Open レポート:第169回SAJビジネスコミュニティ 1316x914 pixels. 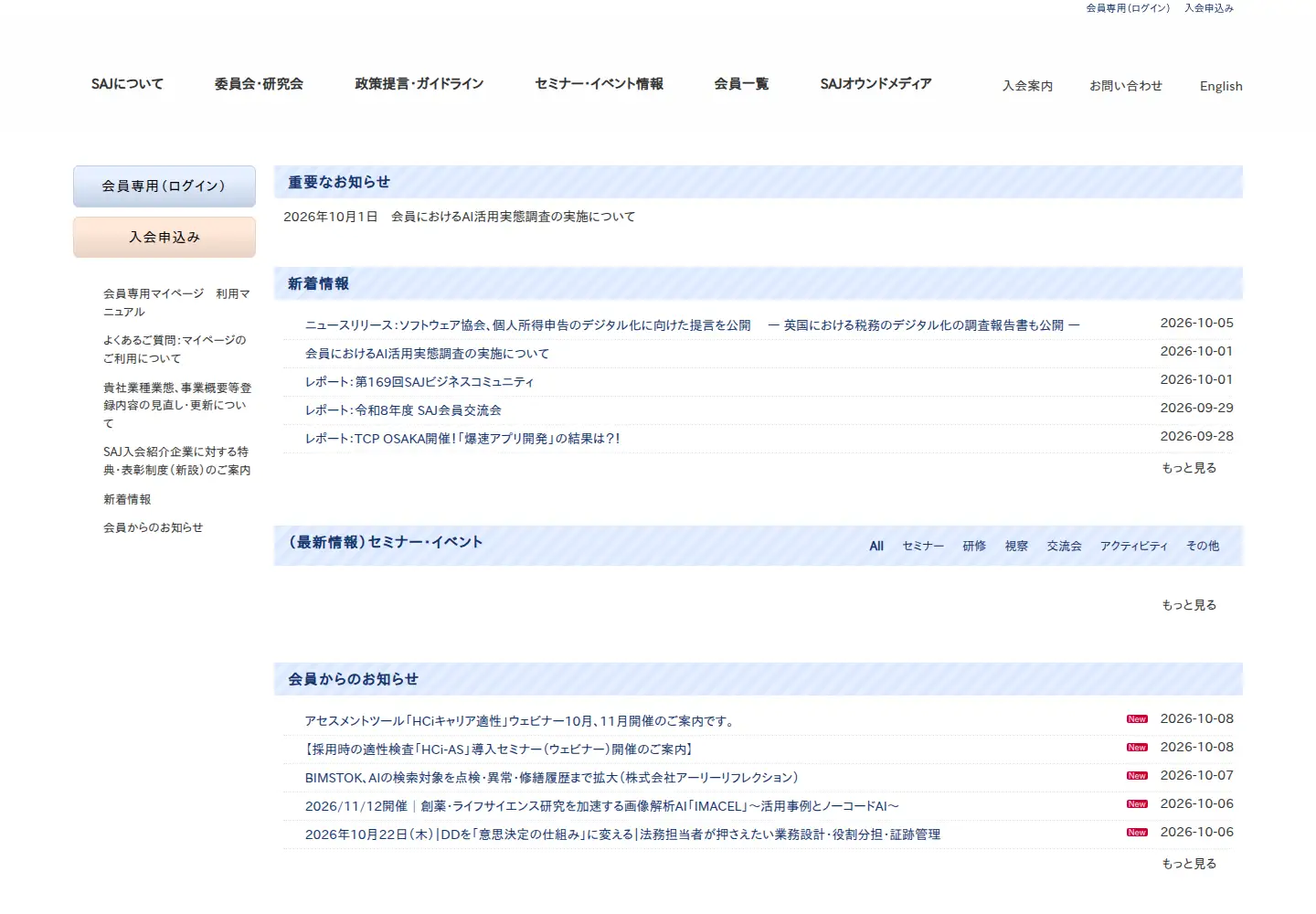point(419,382)
